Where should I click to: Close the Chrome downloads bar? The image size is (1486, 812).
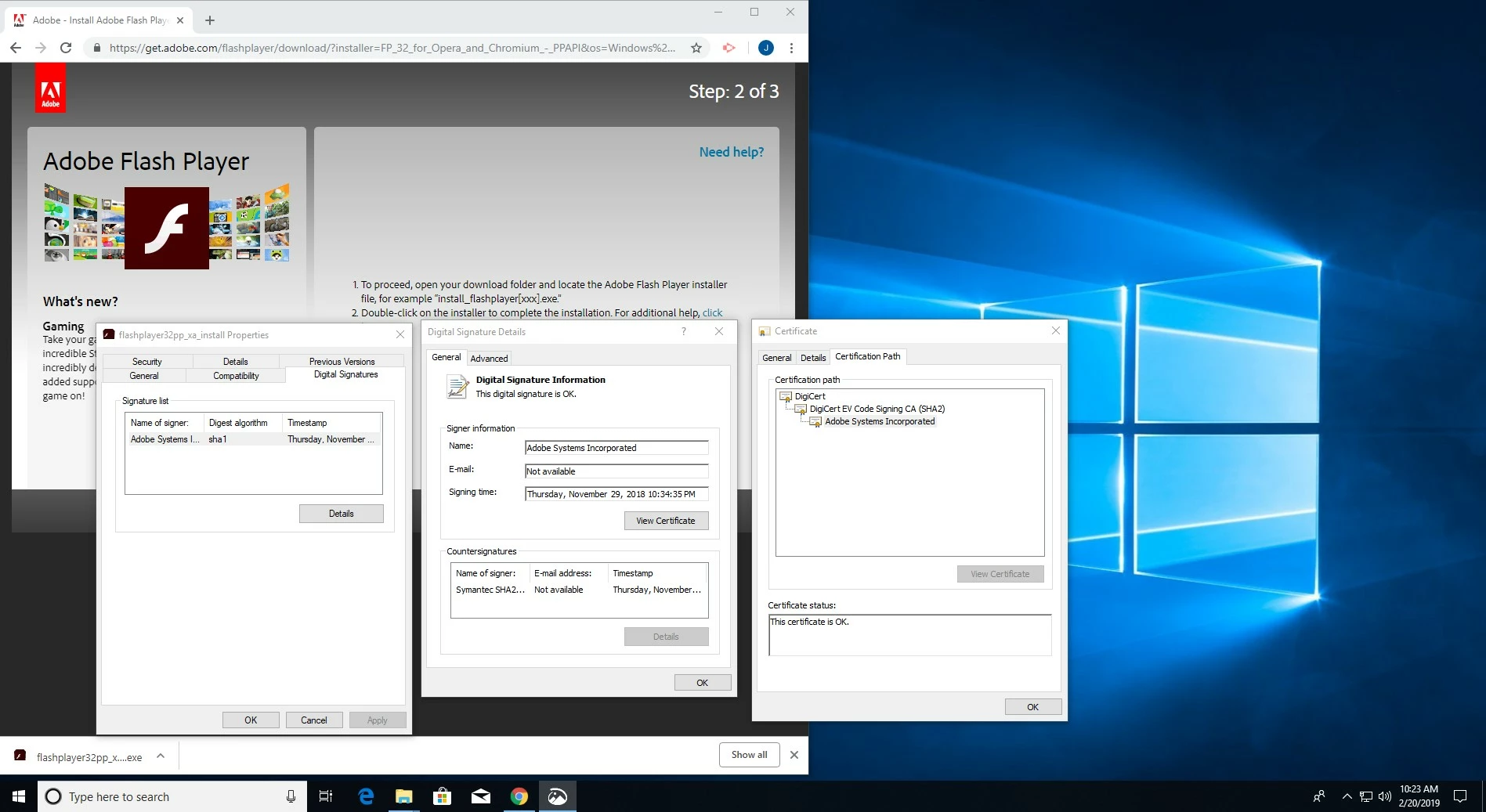[794, 755]
